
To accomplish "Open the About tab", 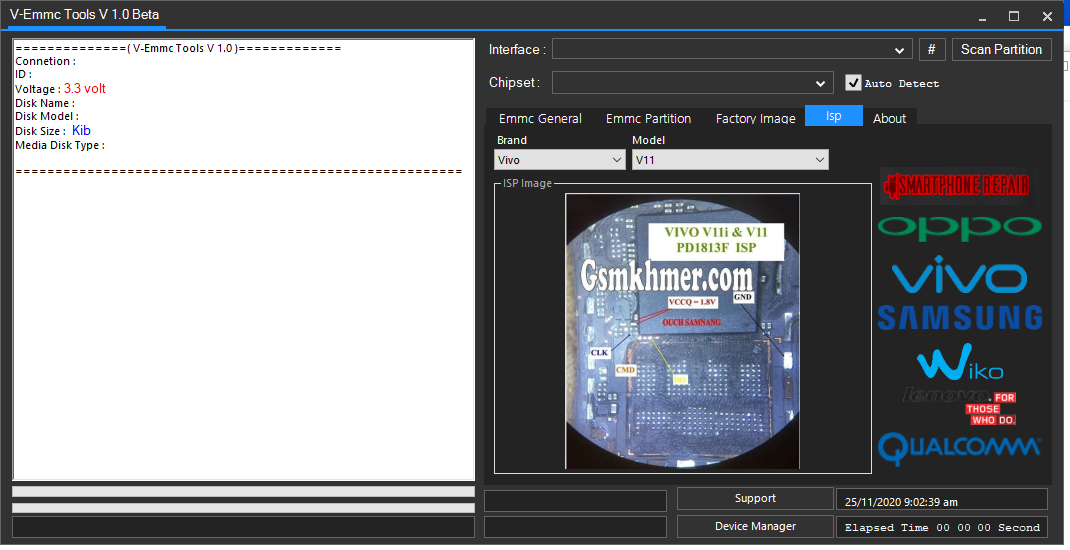I will 889,118.
